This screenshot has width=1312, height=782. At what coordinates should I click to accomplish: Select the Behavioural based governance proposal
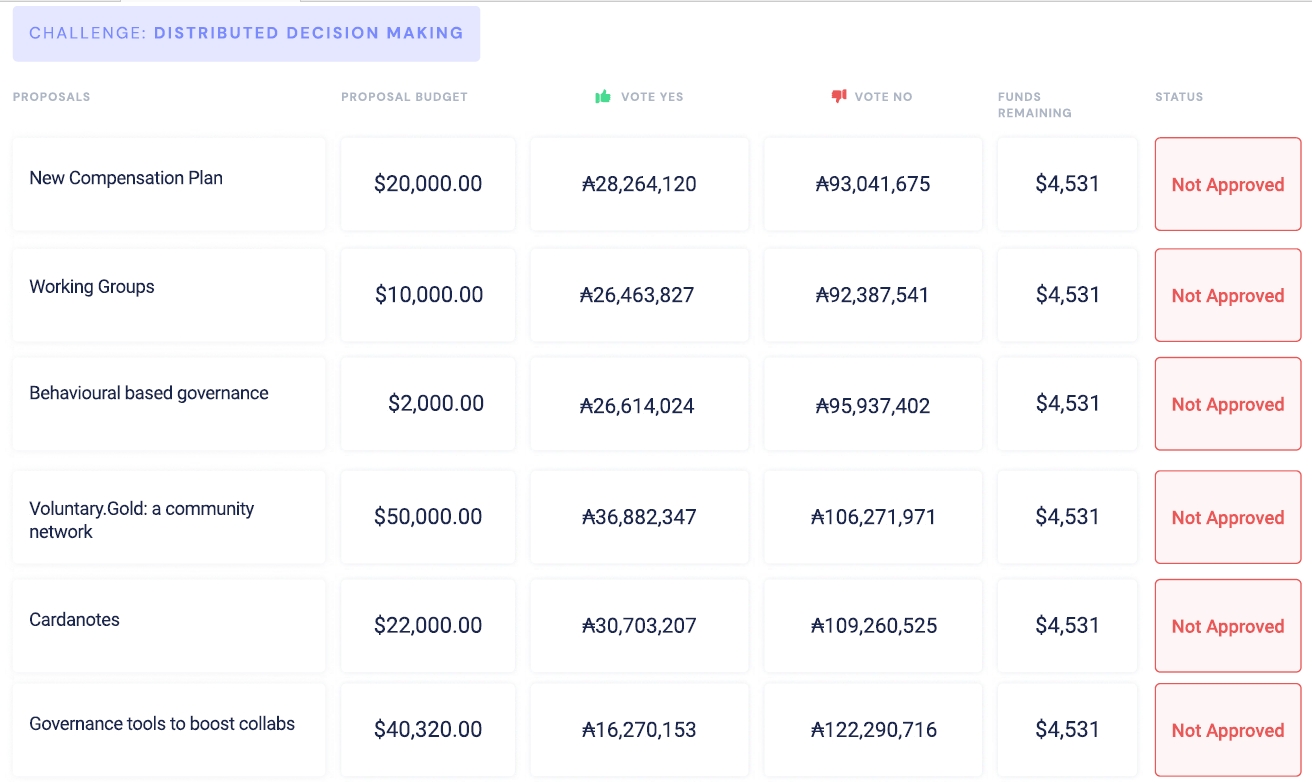pos(149,393)
